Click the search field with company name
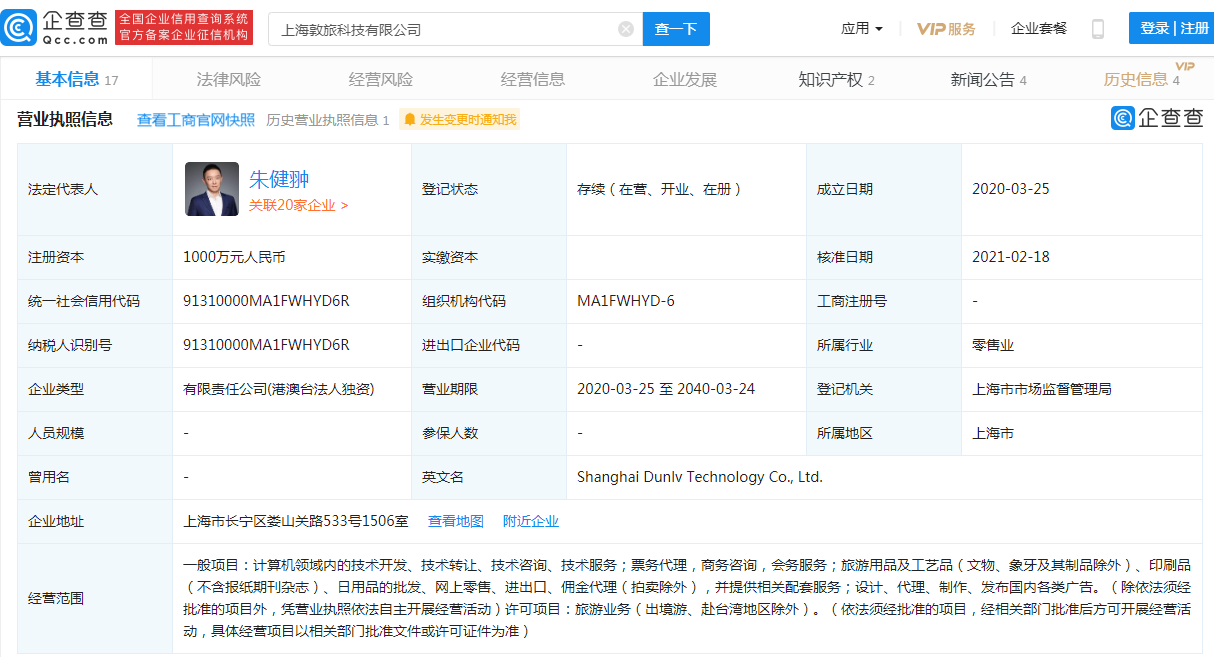Screen dimensions: 1214x657 pyautogui.click(x=455, y=29)
